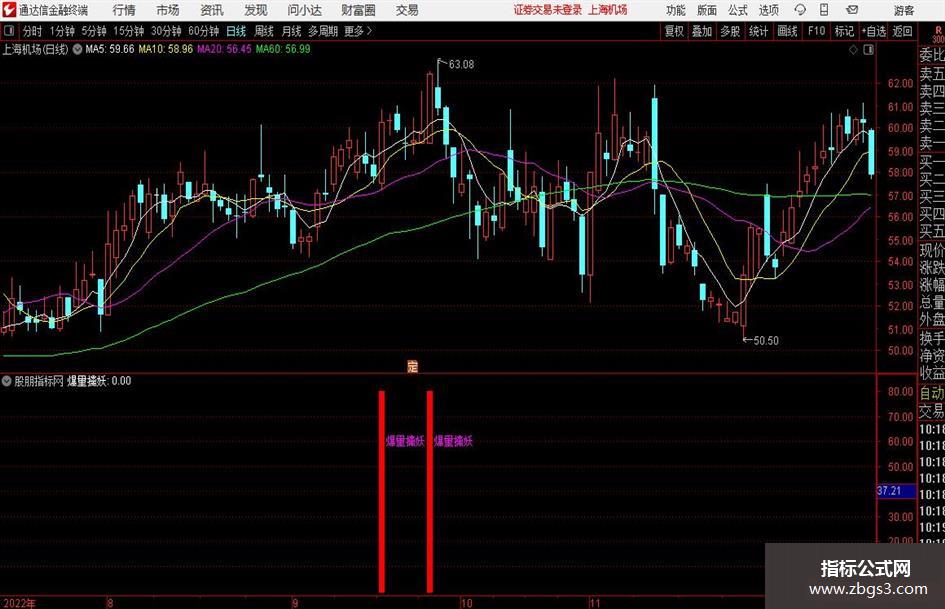Click the mobile phone icon
This screenshot has width=945, height=609.
[x=824, y=10]
